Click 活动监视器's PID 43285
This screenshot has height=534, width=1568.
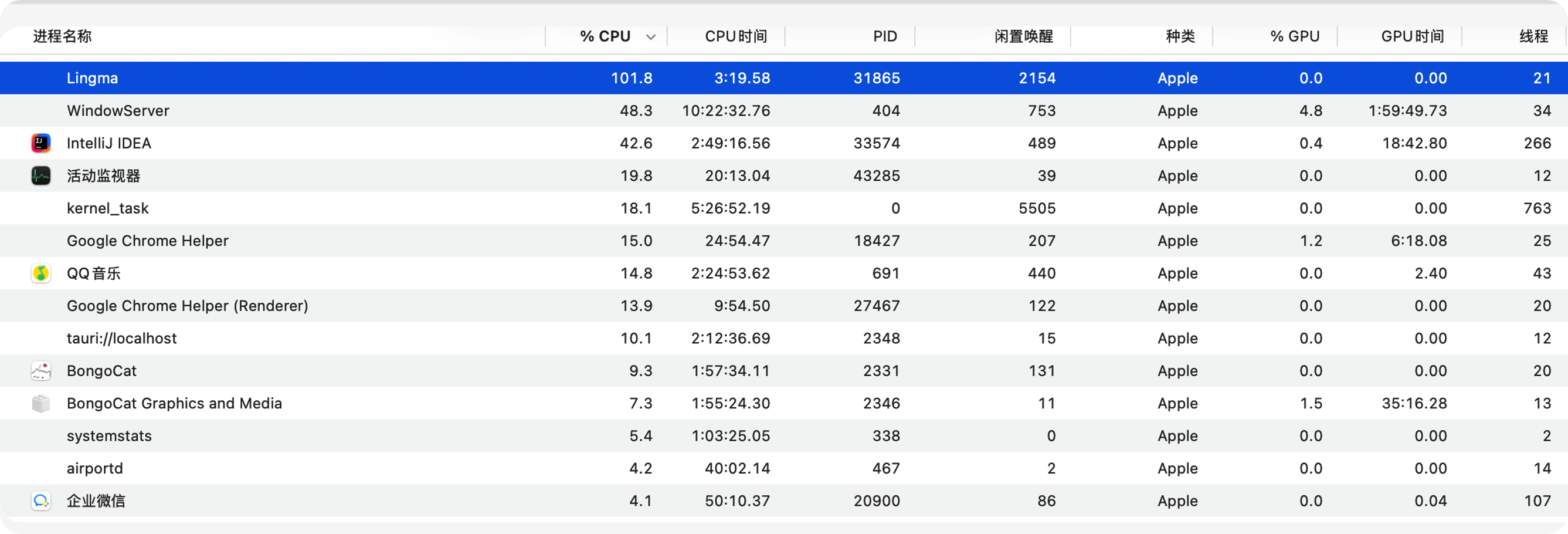[877, 176]
